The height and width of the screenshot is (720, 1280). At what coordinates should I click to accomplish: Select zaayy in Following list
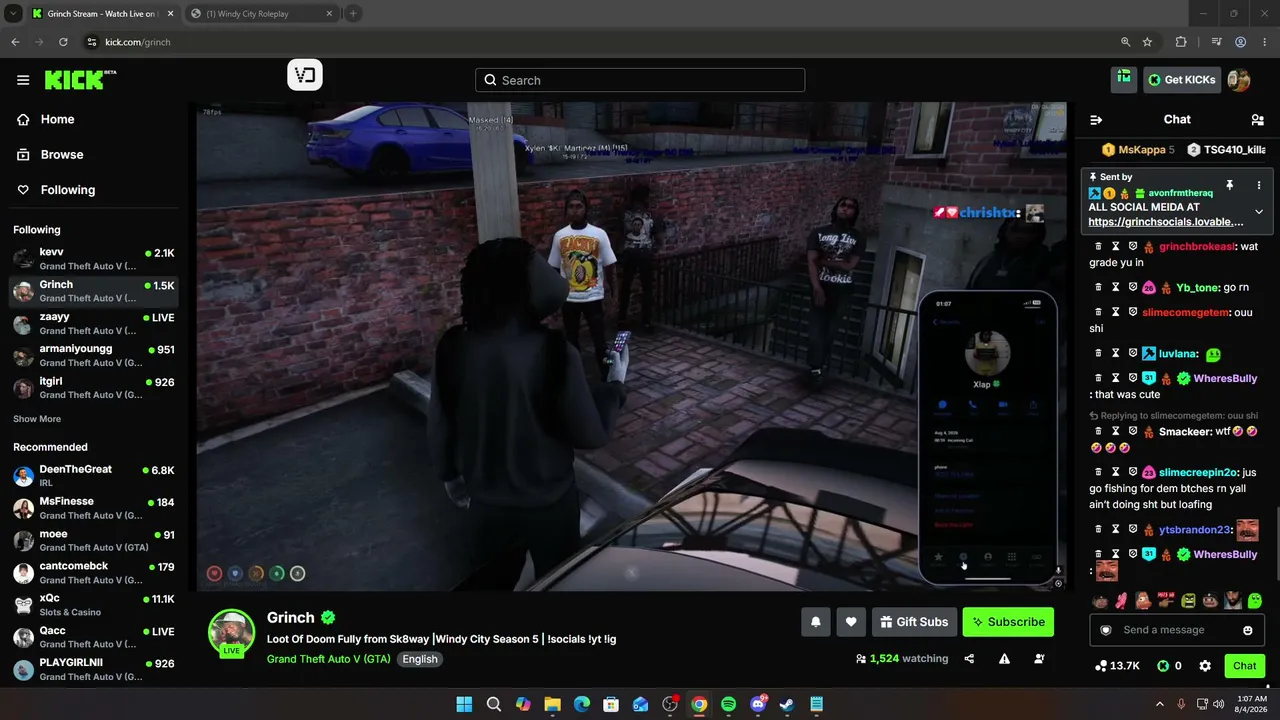pos(94,323)
